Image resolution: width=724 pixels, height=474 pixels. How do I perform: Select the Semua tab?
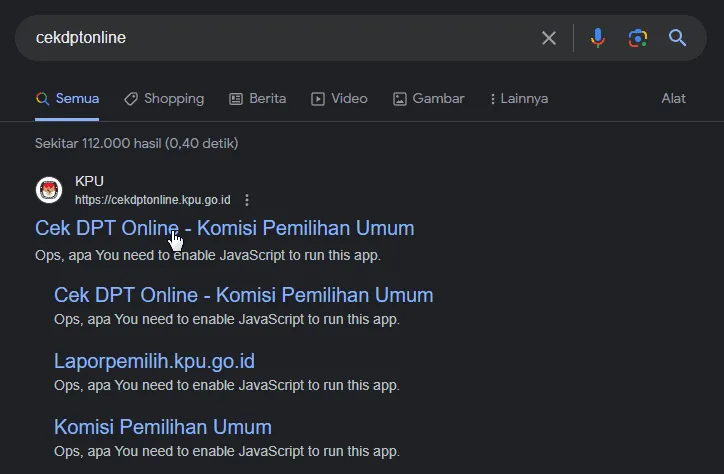[x=67, y=99]
